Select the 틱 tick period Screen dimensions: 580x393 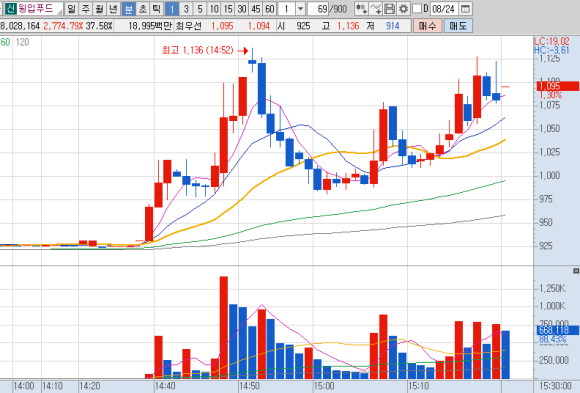tap(157, 9)
